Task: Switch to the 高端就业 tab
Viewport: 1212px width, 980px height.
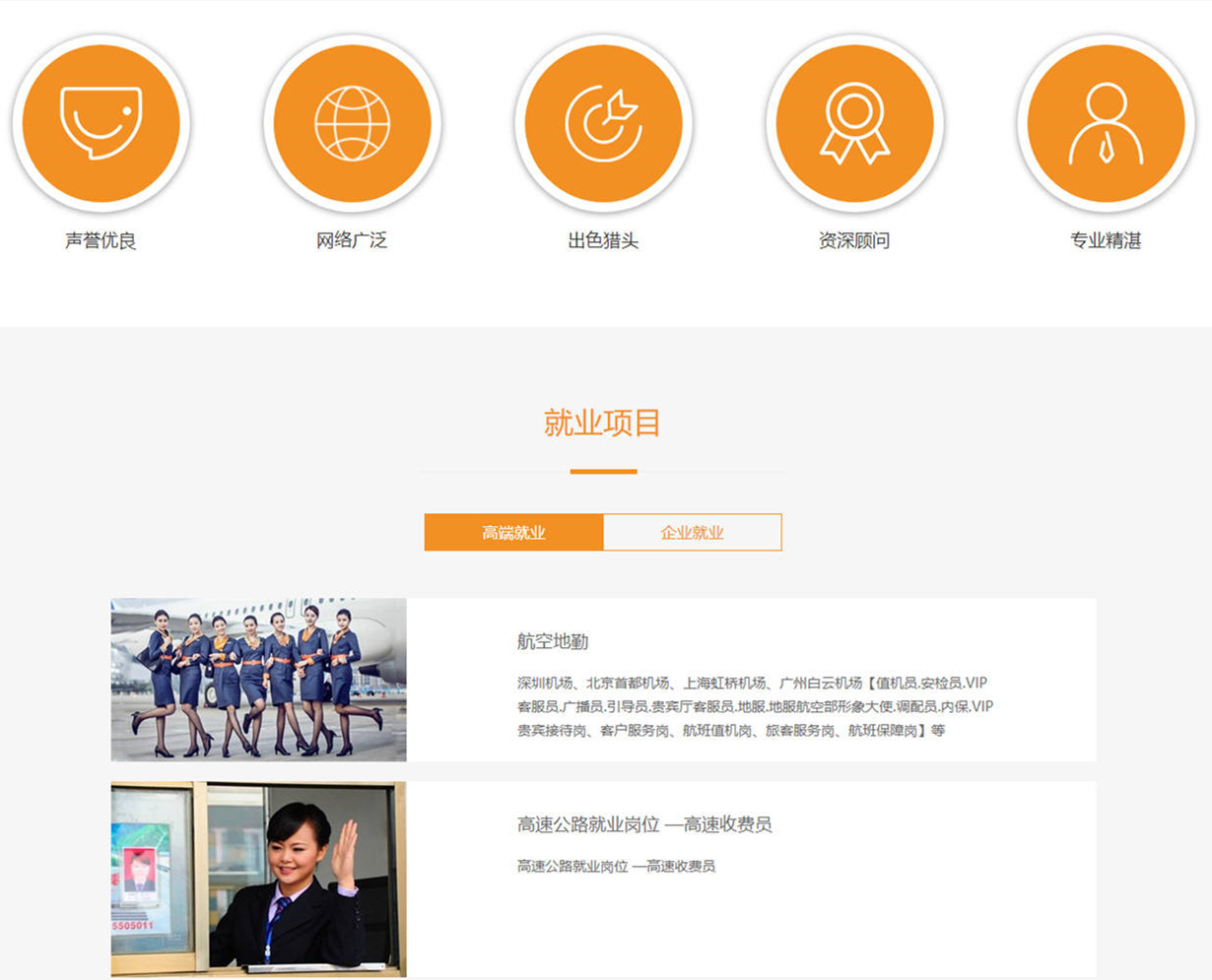Action: click(513, 533)
